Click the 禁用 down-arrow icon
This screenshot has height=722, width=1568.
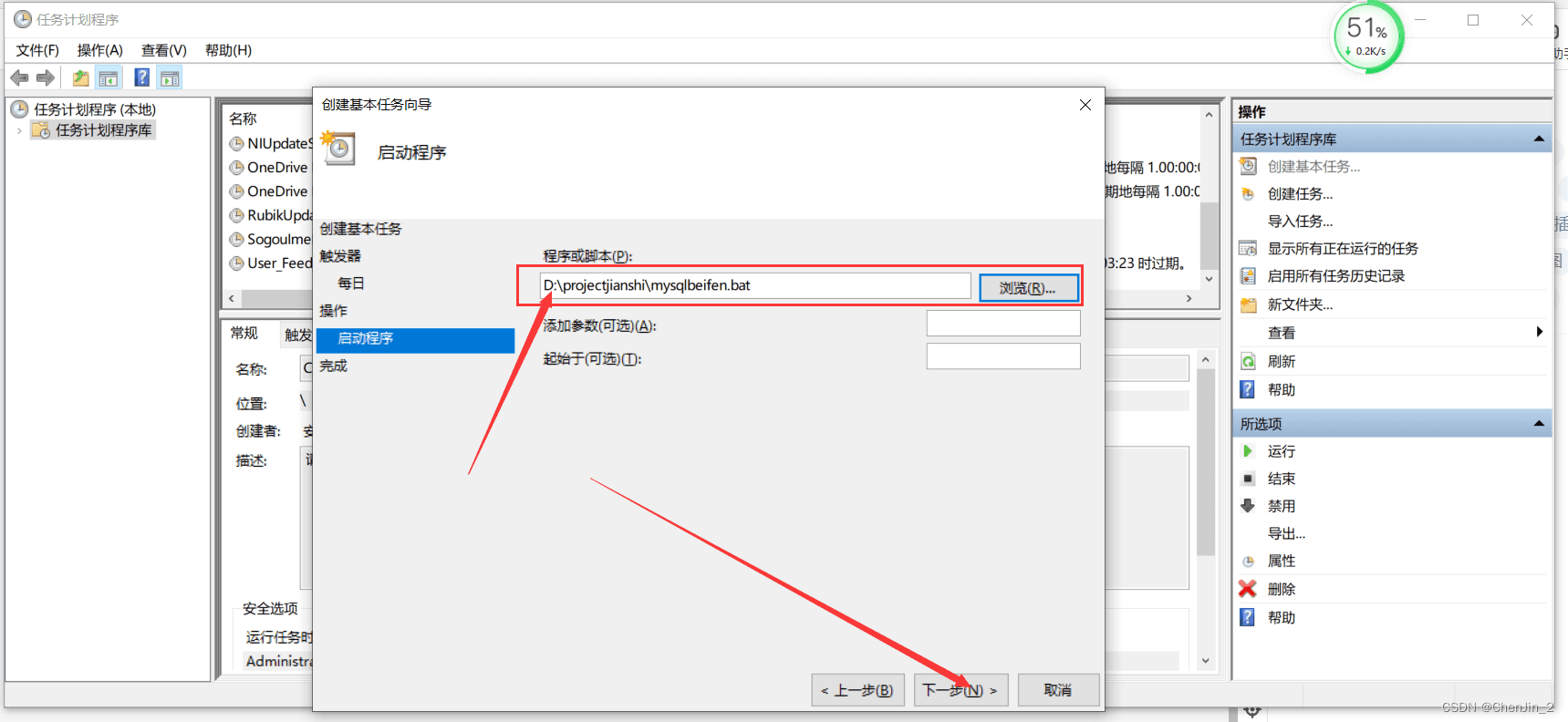1248,506
